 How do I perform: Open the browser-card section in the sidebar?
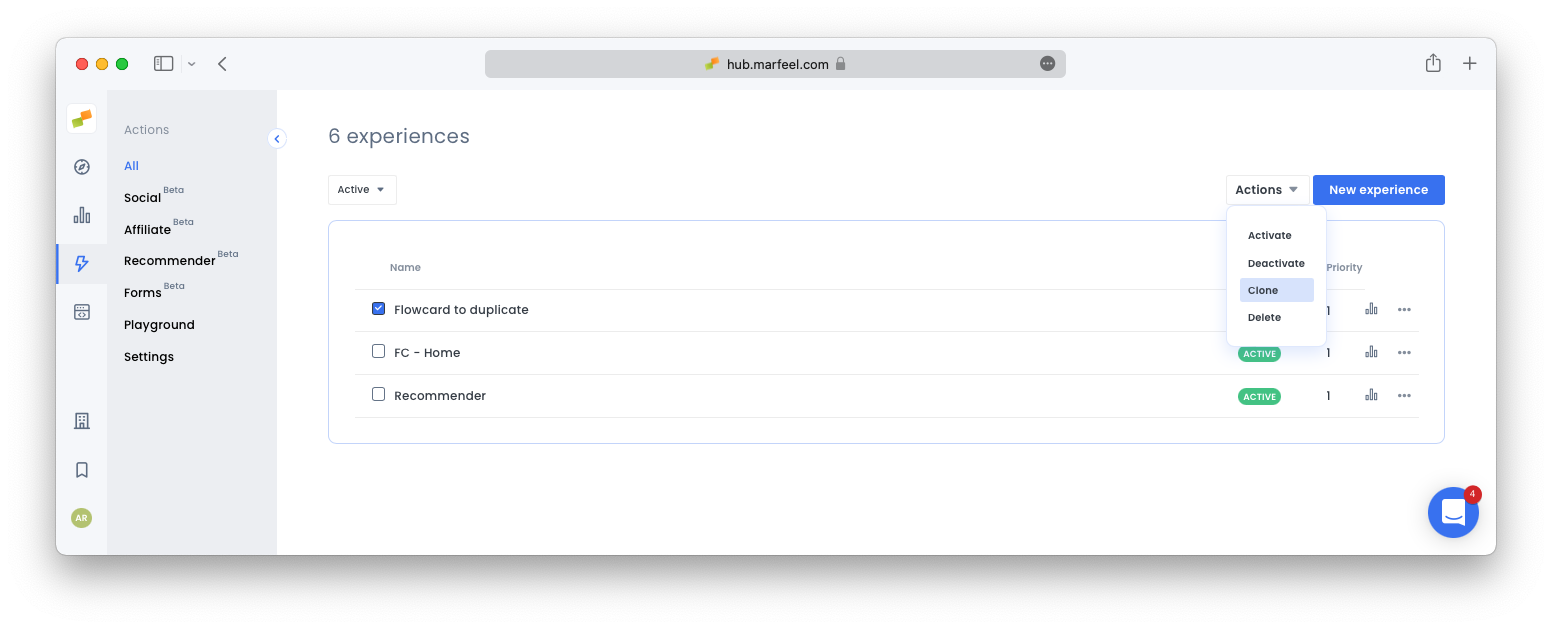(81, 311)
